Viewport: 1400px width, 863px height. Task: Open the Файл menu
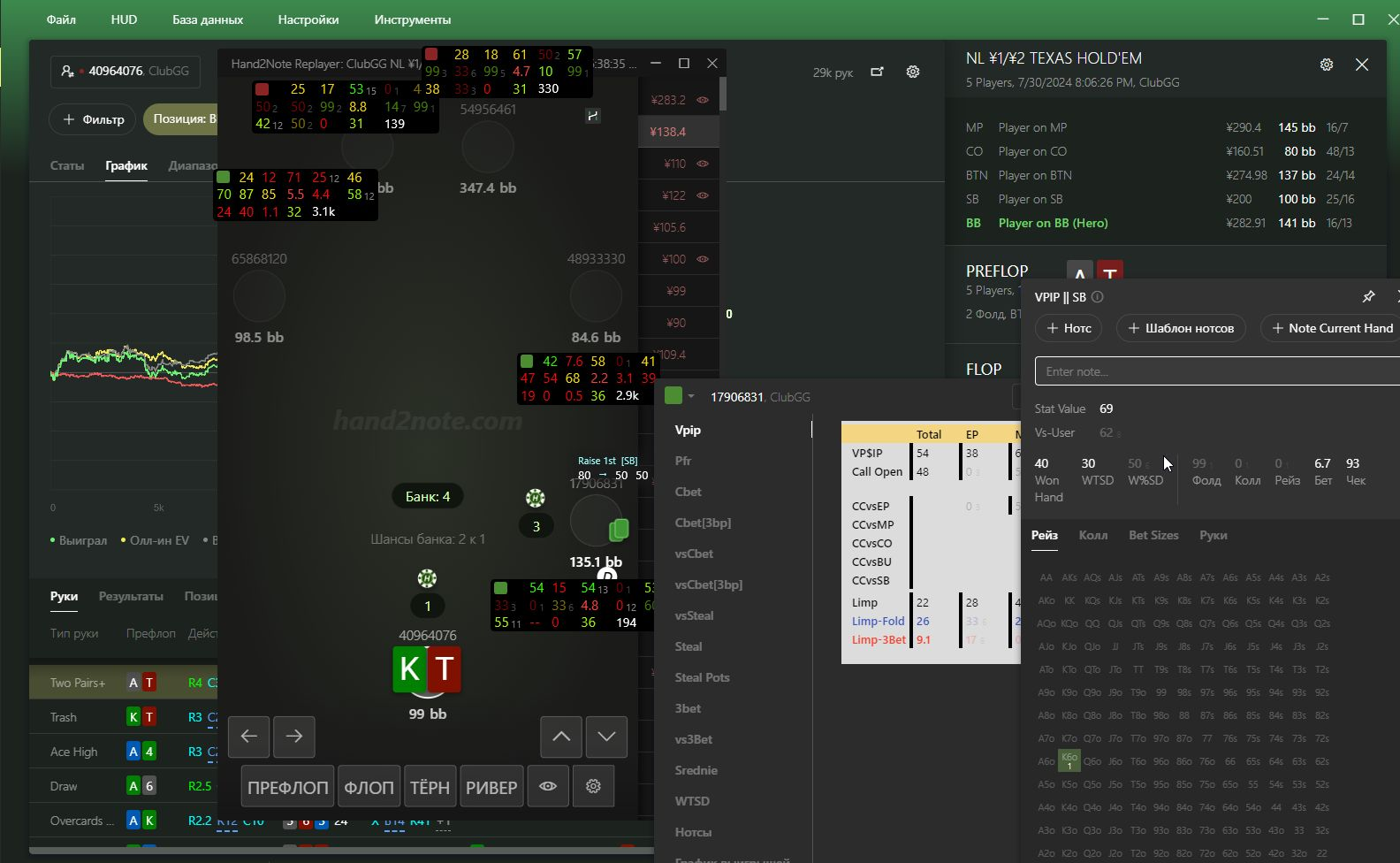61,19
